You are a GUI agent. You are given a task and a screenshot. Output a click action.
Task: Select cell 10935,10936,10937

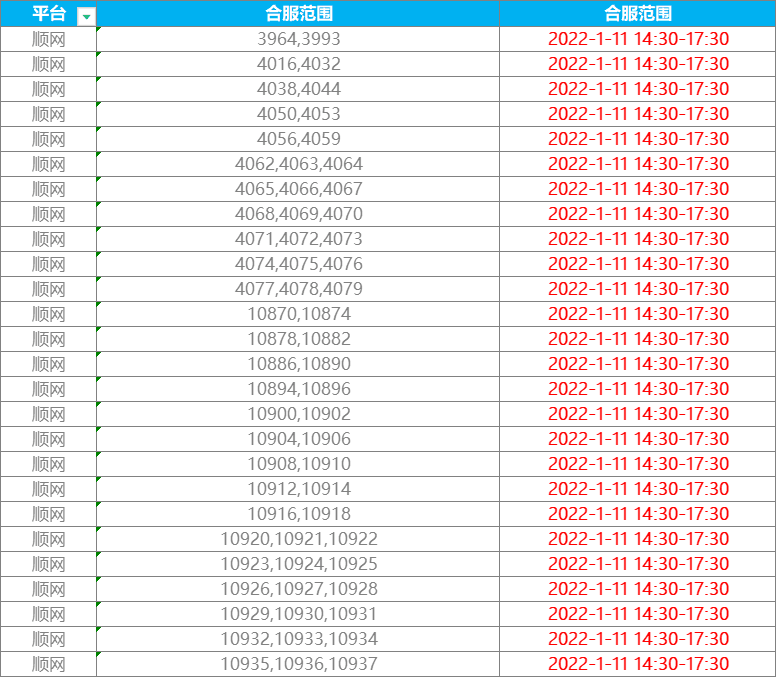point(298,664)
